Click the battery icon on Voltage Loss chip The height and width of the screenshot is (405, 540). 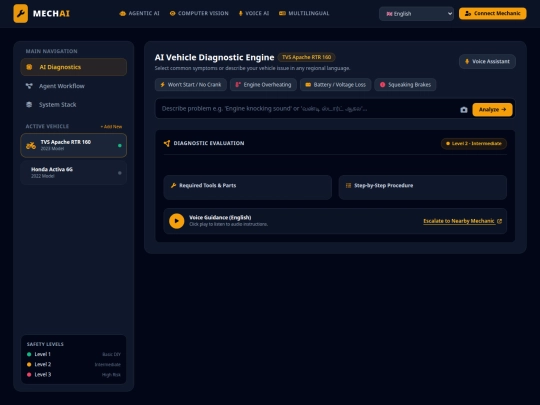pyautogui.click(x=308, y=85)
